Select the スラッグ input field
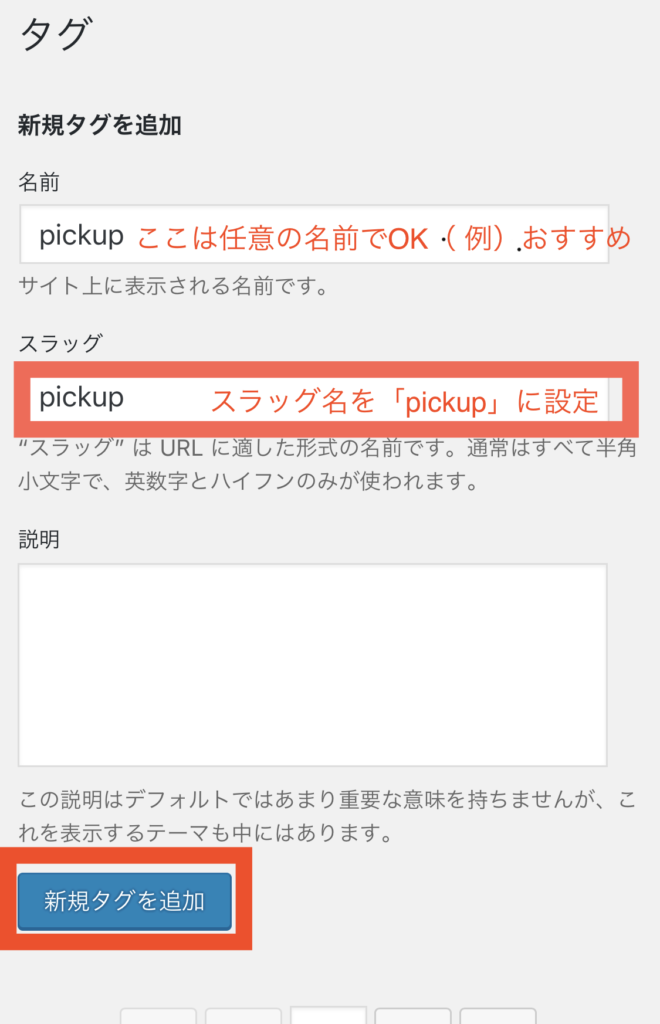The height and width of the screenshot is (1024, 660). coord(319,399)
